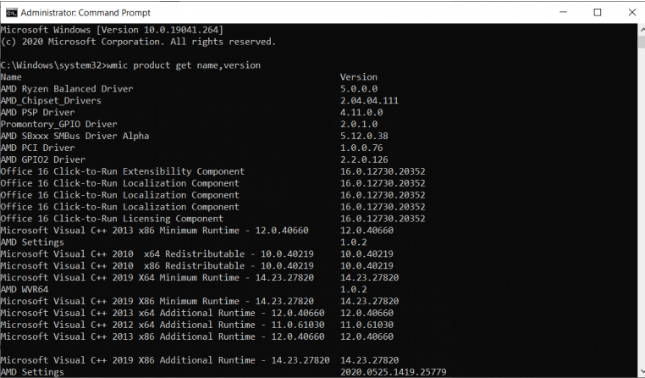Minimize the Command Prompt window
Screen dimensions: 645x378
point(563,12)
